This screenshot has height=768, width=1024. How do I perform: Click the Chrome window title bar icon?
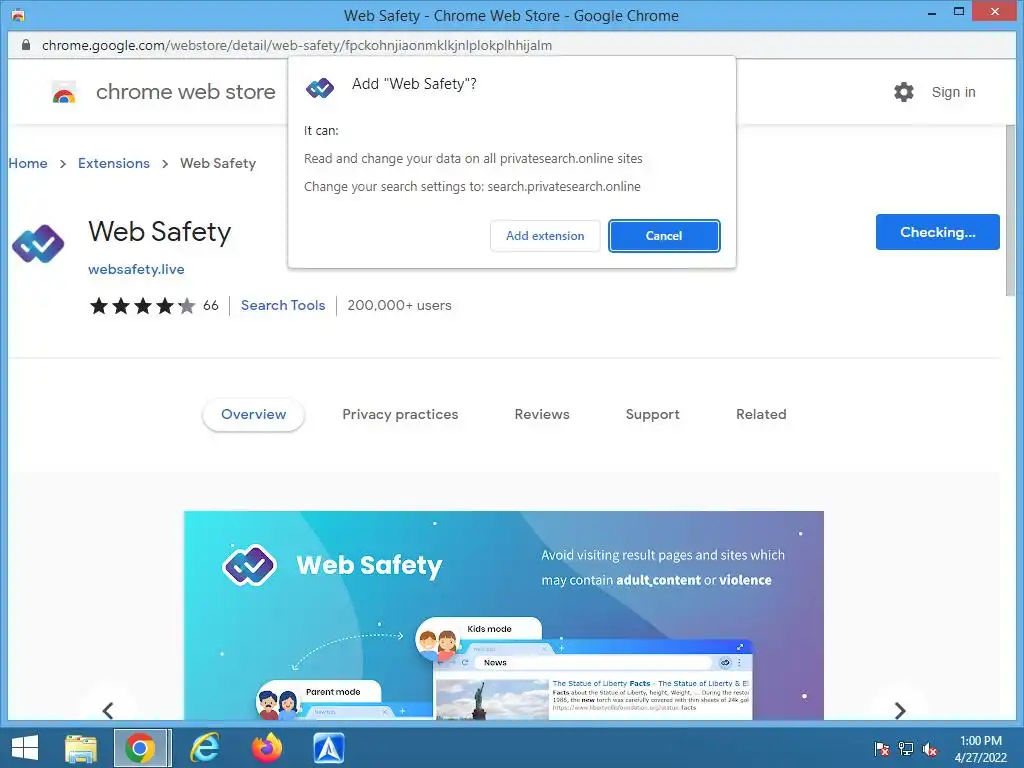(x=18, y=14)
